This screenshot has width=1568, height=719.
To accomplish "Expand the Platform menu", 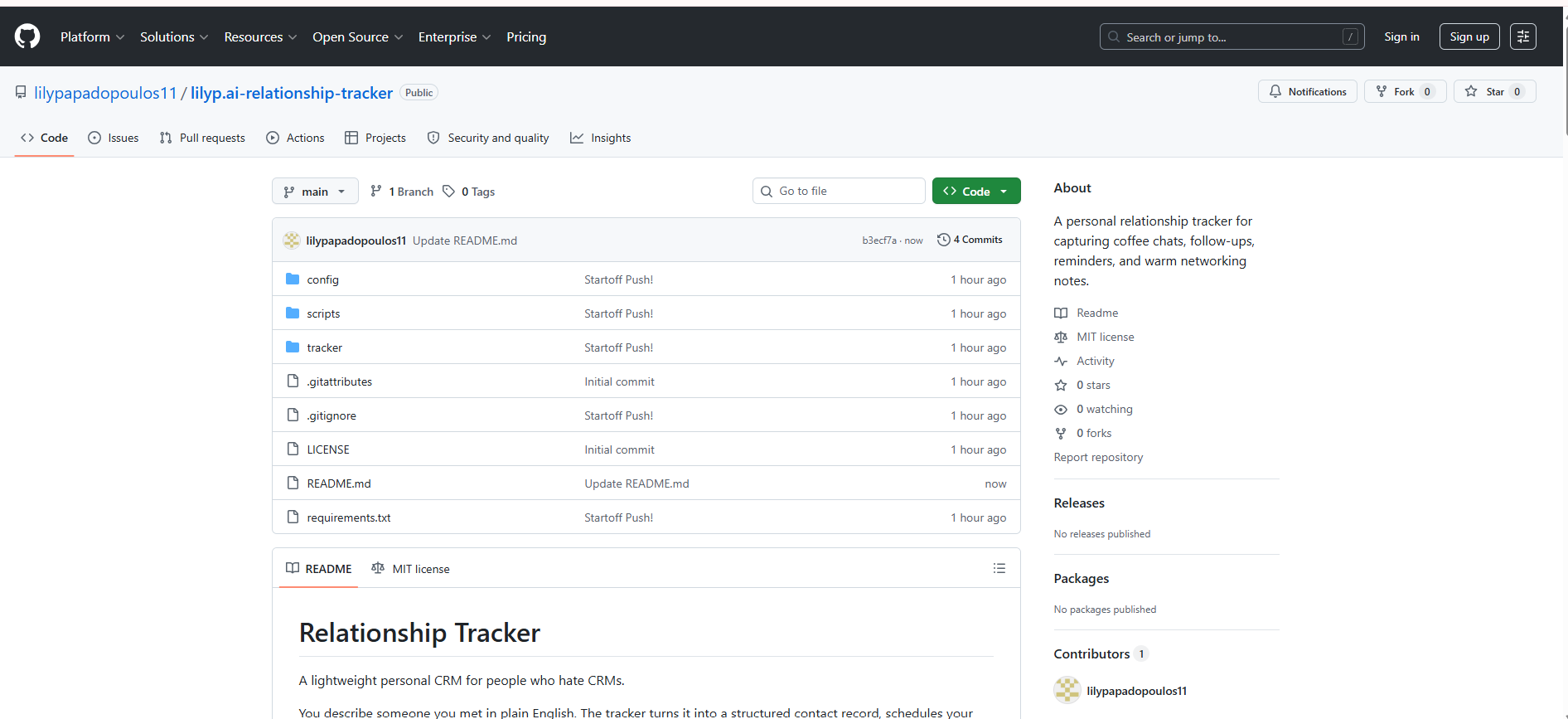I will 92,37.
